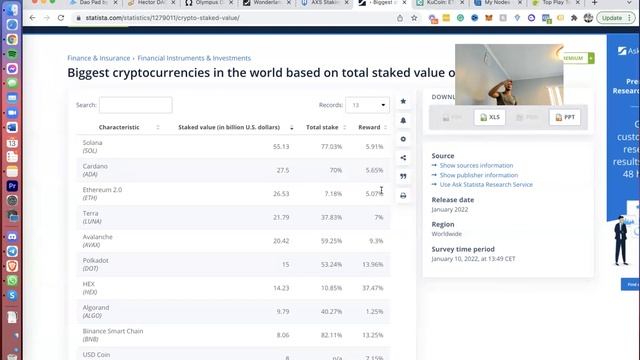Viewport: 640px width, 360px height.
Task: Click the Chrome profile avatar
Action: tap(588, 18)
